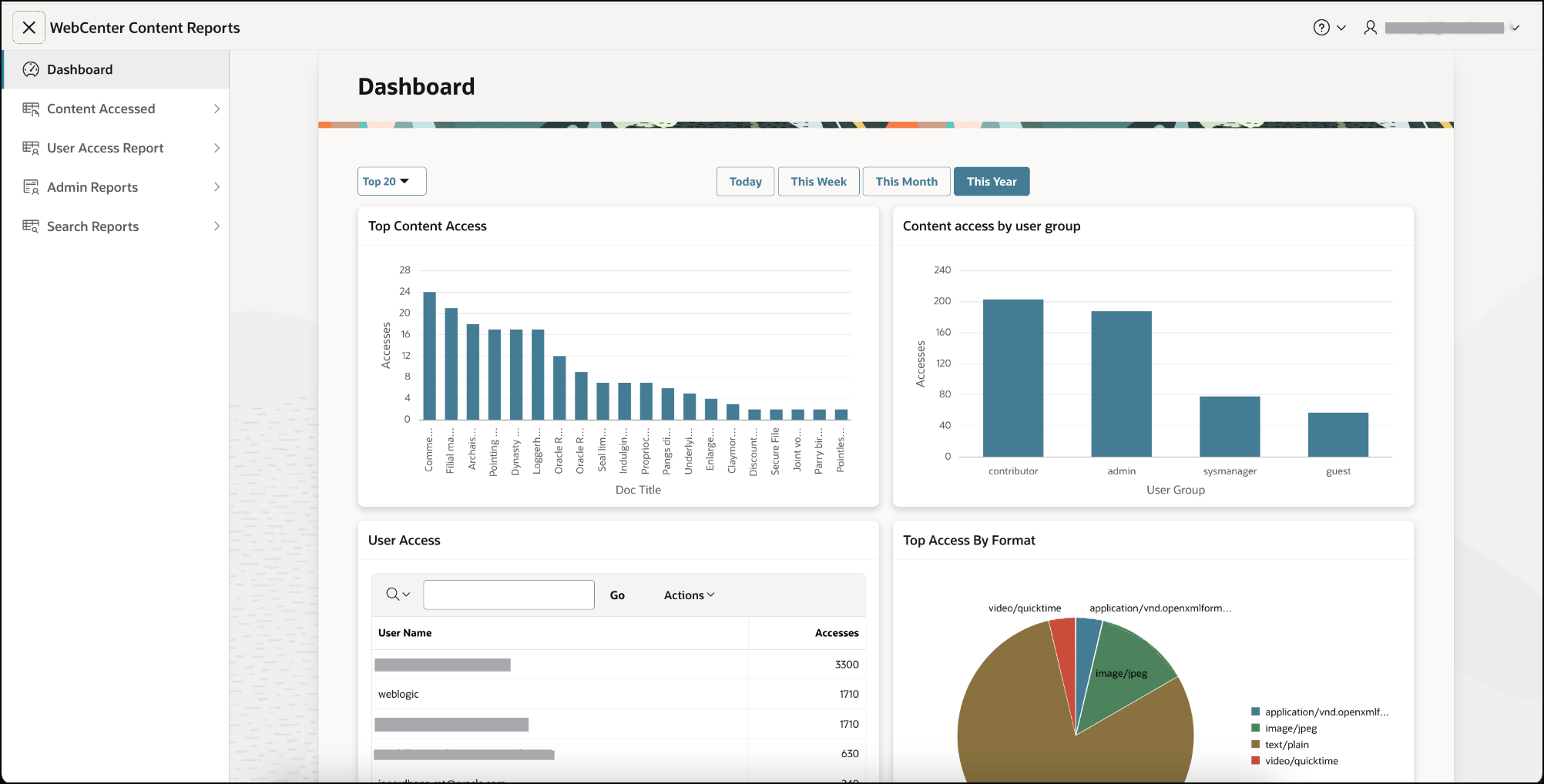Click the tallest Comme... bar in Top Content
This screenshot has height=784, width=1544.
[x=429, y=356]
